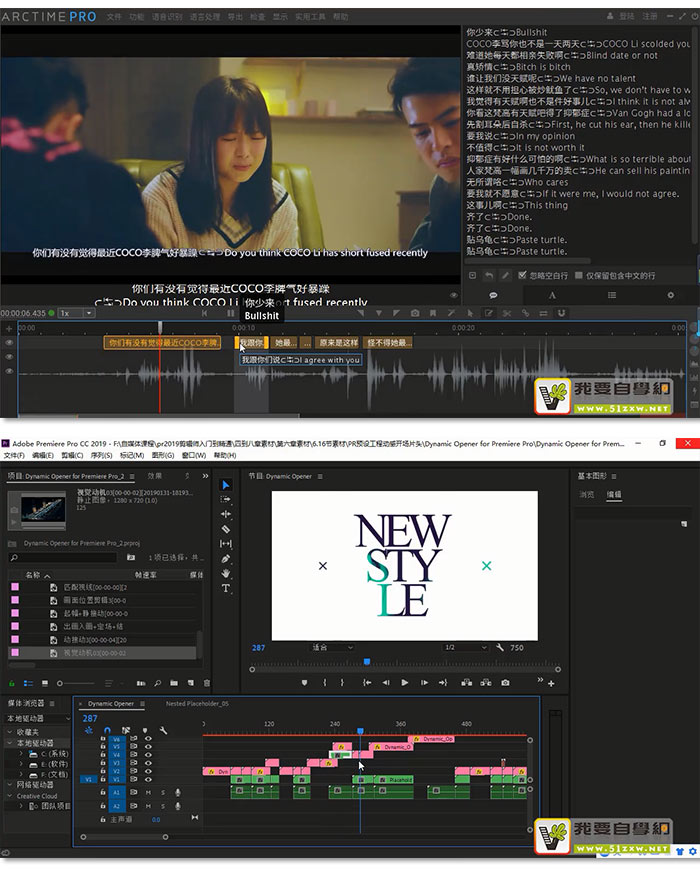This screenshot has width=700, height=870.
Task: Open the 1/2 playback resolution dropdown
Action: (465, 648)
